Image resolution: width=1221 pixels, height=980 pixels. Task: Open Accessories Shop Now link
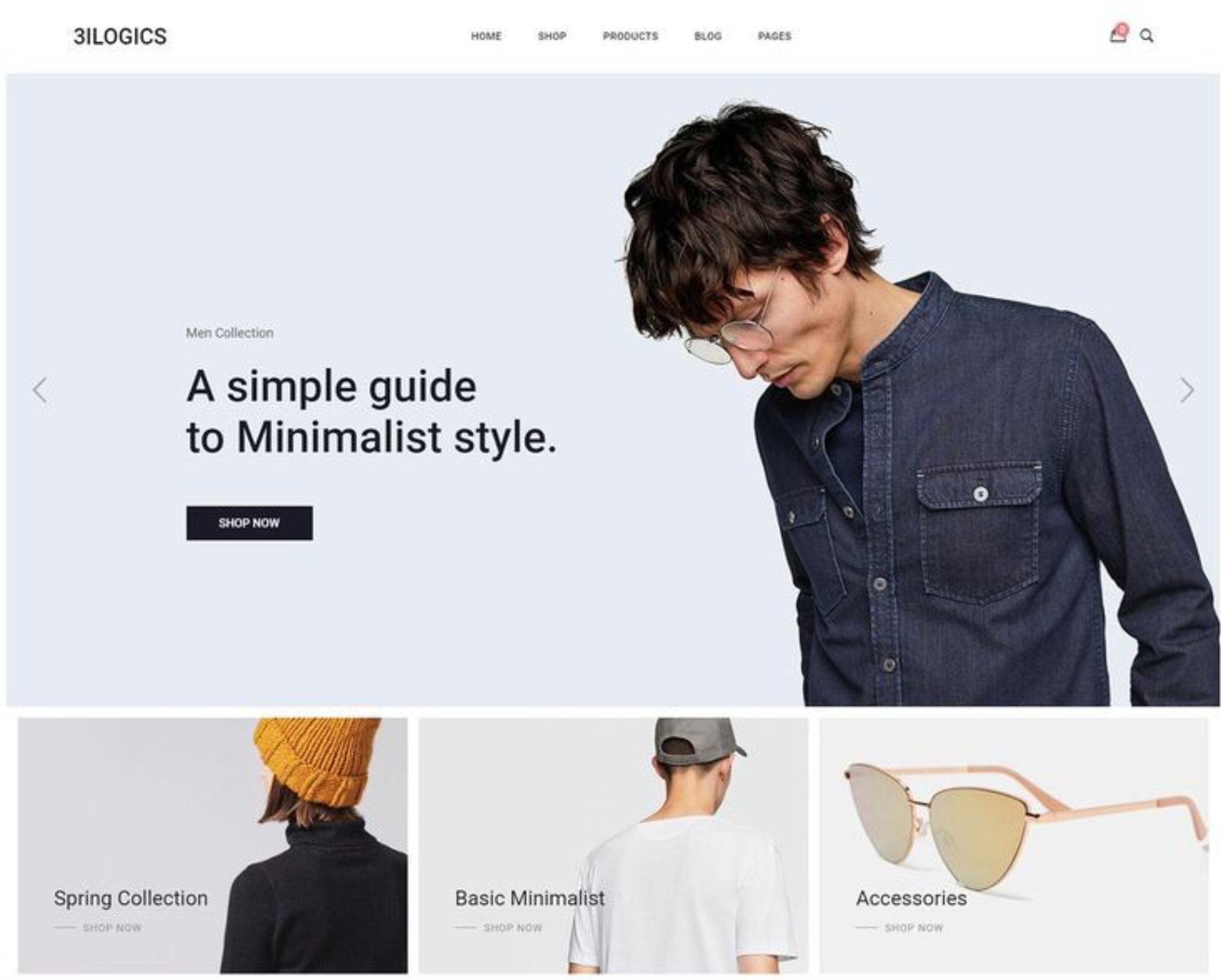(913, 928)
